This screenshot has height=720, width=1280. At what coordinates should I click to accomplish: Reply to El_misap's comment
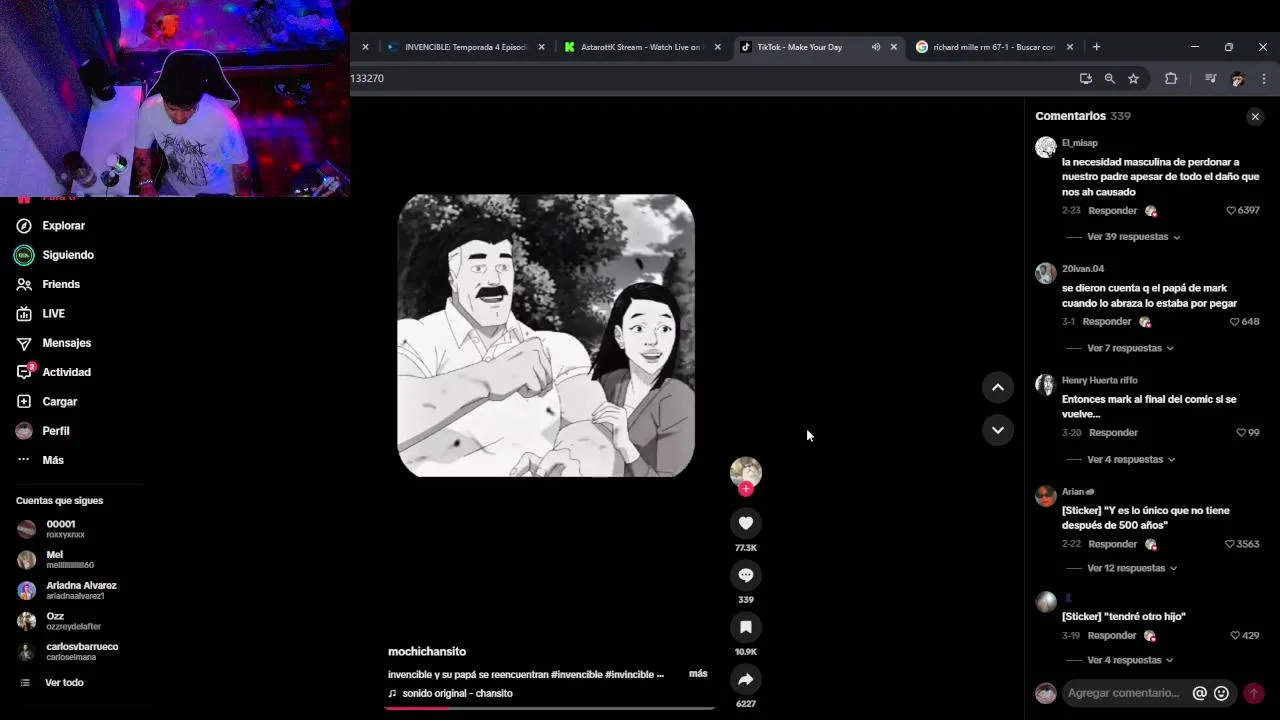click(x=1113, y=211)
